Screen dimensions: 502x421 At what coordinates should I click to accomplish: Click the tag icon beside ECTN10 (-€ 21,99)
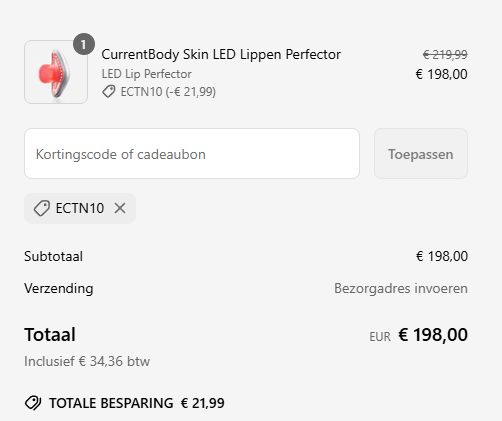click(x=109, y=91)
